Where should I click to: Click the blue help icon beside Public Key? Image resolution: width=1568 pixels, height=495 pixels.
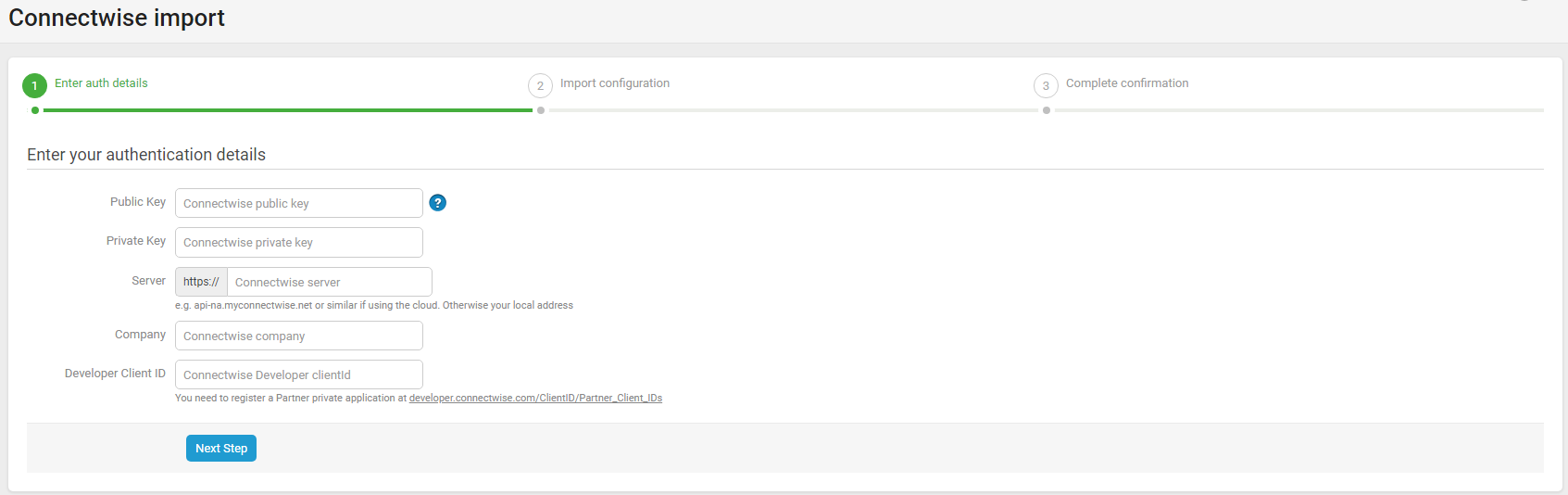point(438,203)
